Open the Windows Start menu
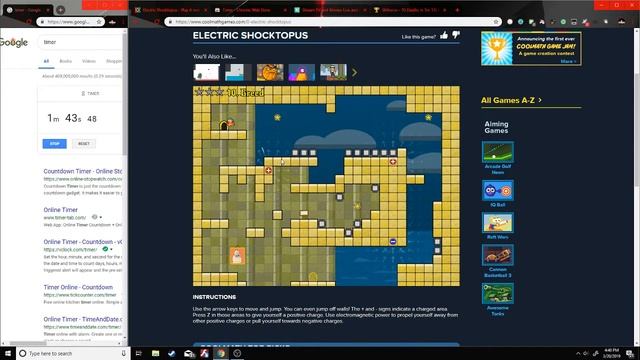The image size is (640, 360). pos(7,353)
